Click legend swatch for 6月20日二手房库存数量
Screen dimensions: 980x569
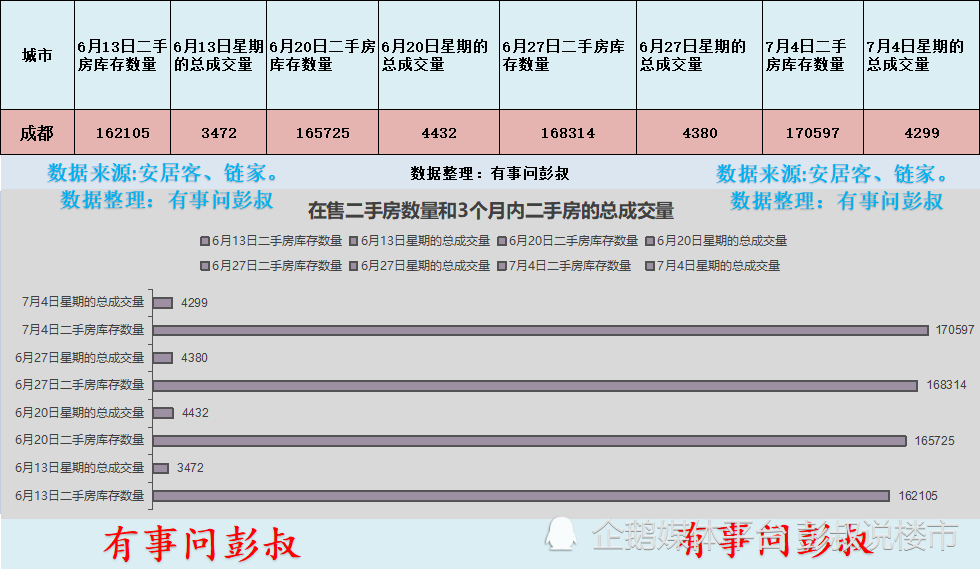pos(501,241)
